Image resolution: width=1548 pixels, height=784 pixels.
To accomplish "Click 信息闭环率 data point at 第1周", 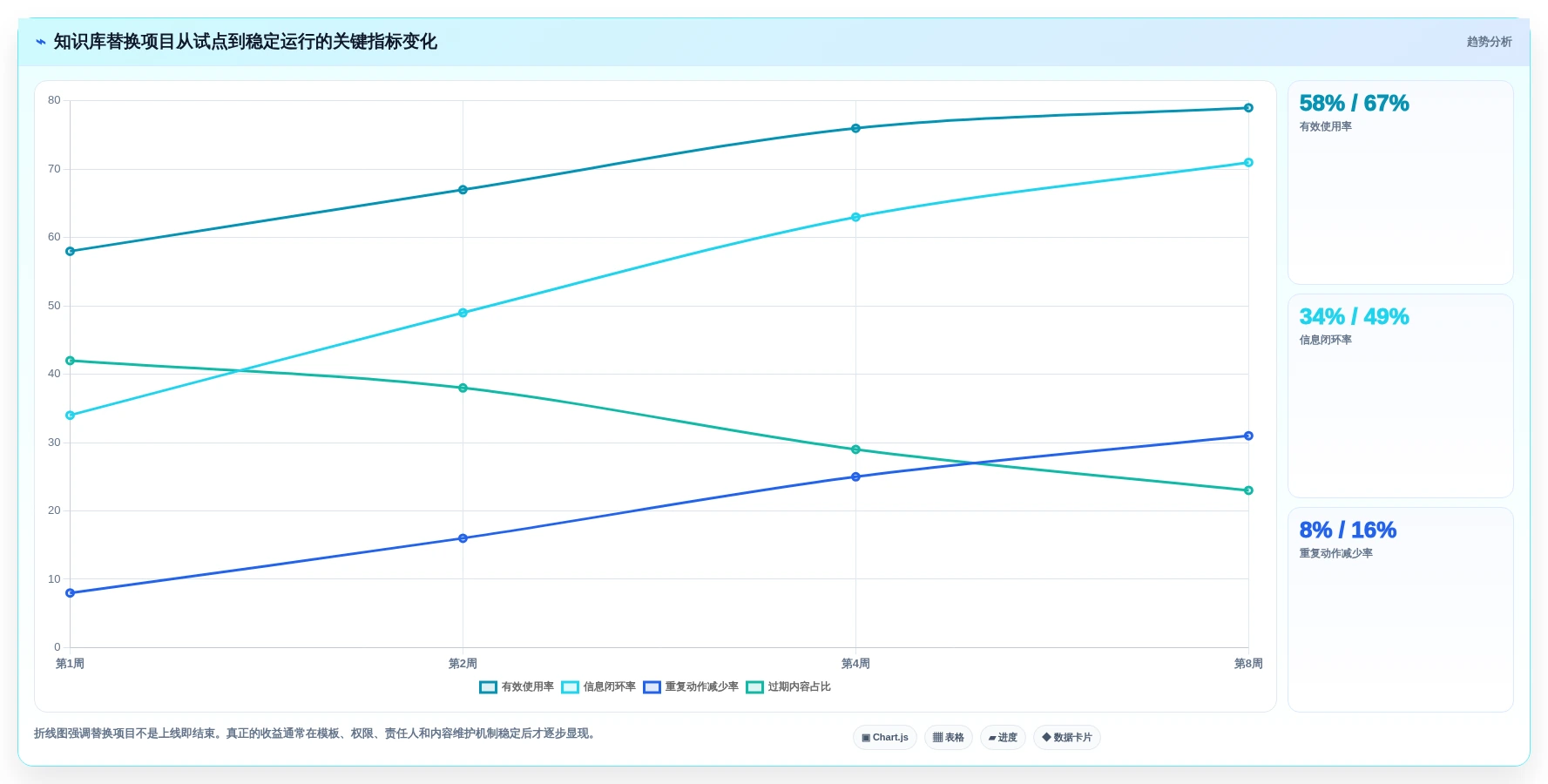I will click(71, 416).
